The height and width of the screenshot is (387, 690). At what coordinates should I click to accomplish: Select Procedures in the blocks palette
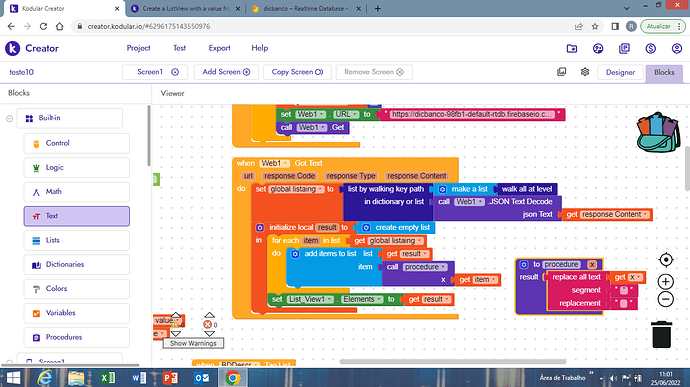(x=77, y=337)
